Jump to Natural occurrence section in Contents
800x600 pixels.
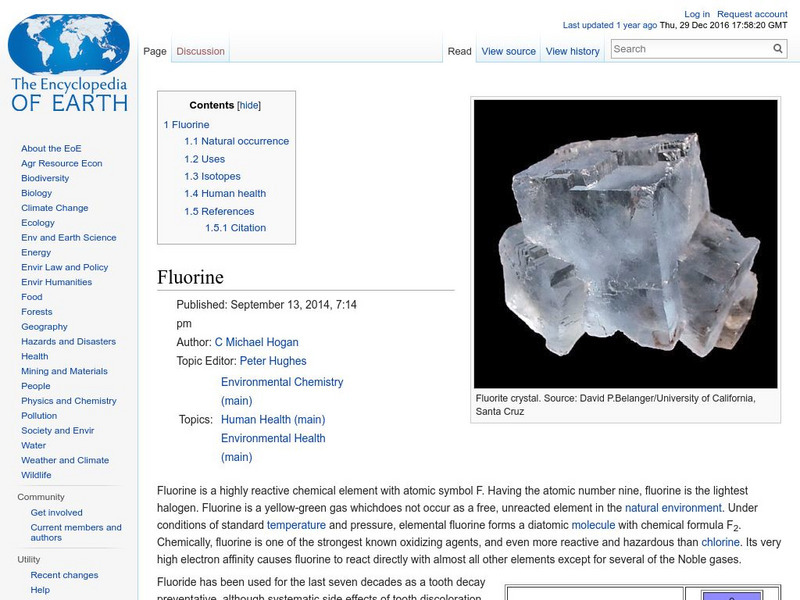coord(244,141)
